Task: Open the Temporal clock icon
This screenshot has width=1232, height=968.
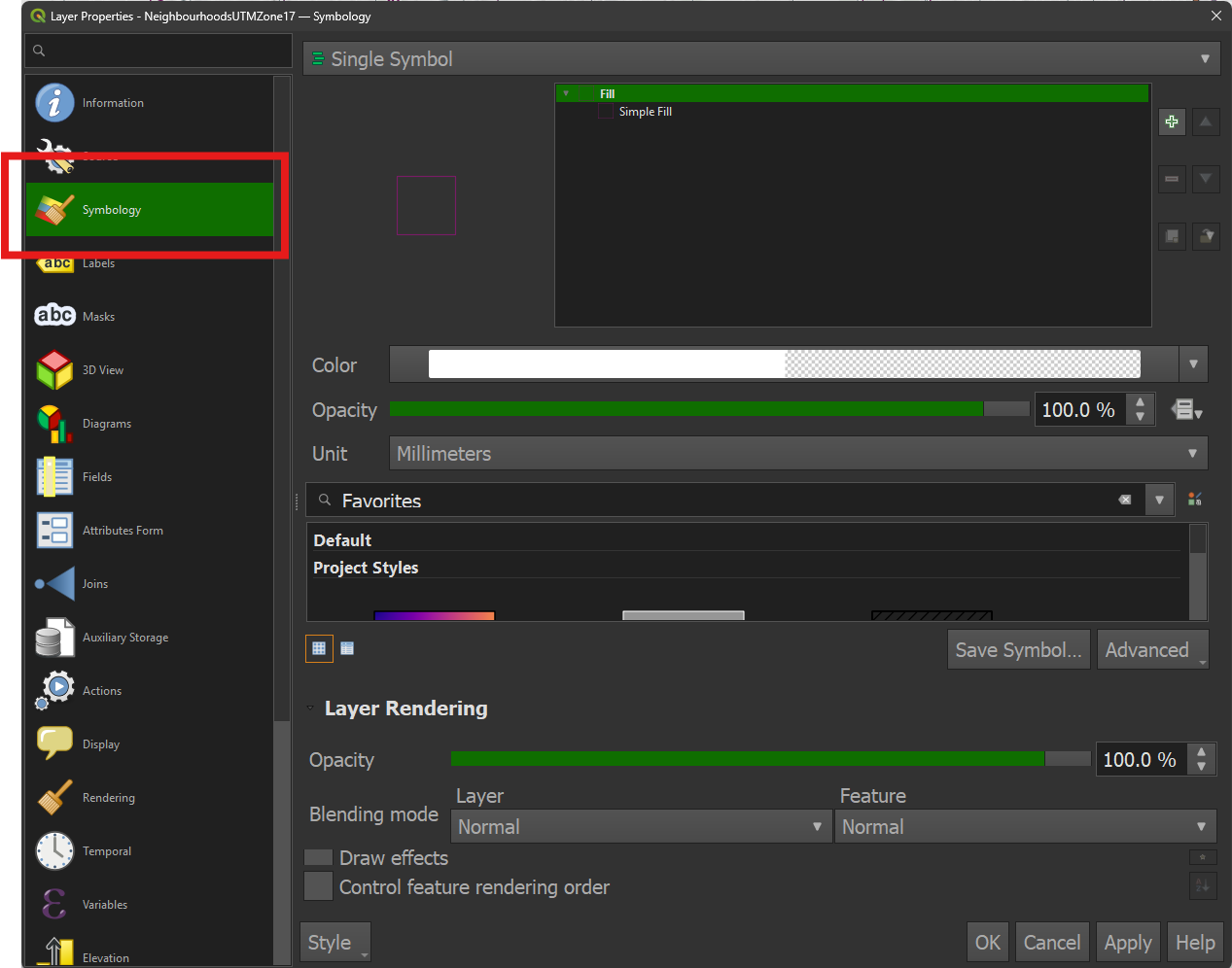Action: (x=54, y=850)
